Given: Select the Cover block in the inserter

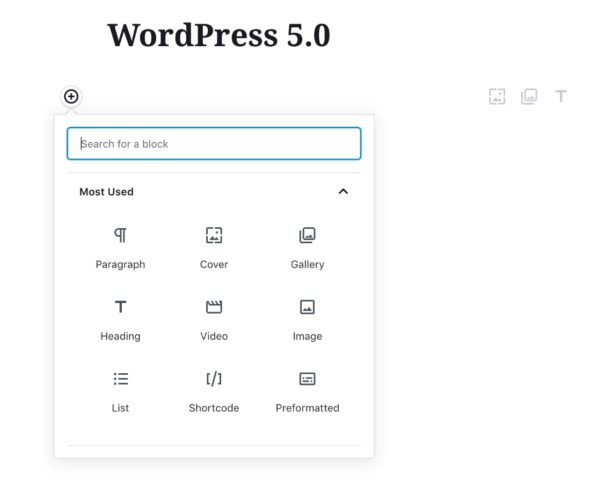Looking at the screenshot, I should click(x=214, y=247).
